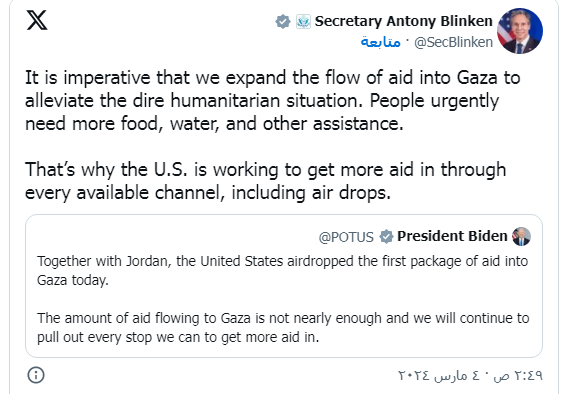567x394 pixels.
Task: Click the State Department seal affiliation icon
Action: click(303, 21)
